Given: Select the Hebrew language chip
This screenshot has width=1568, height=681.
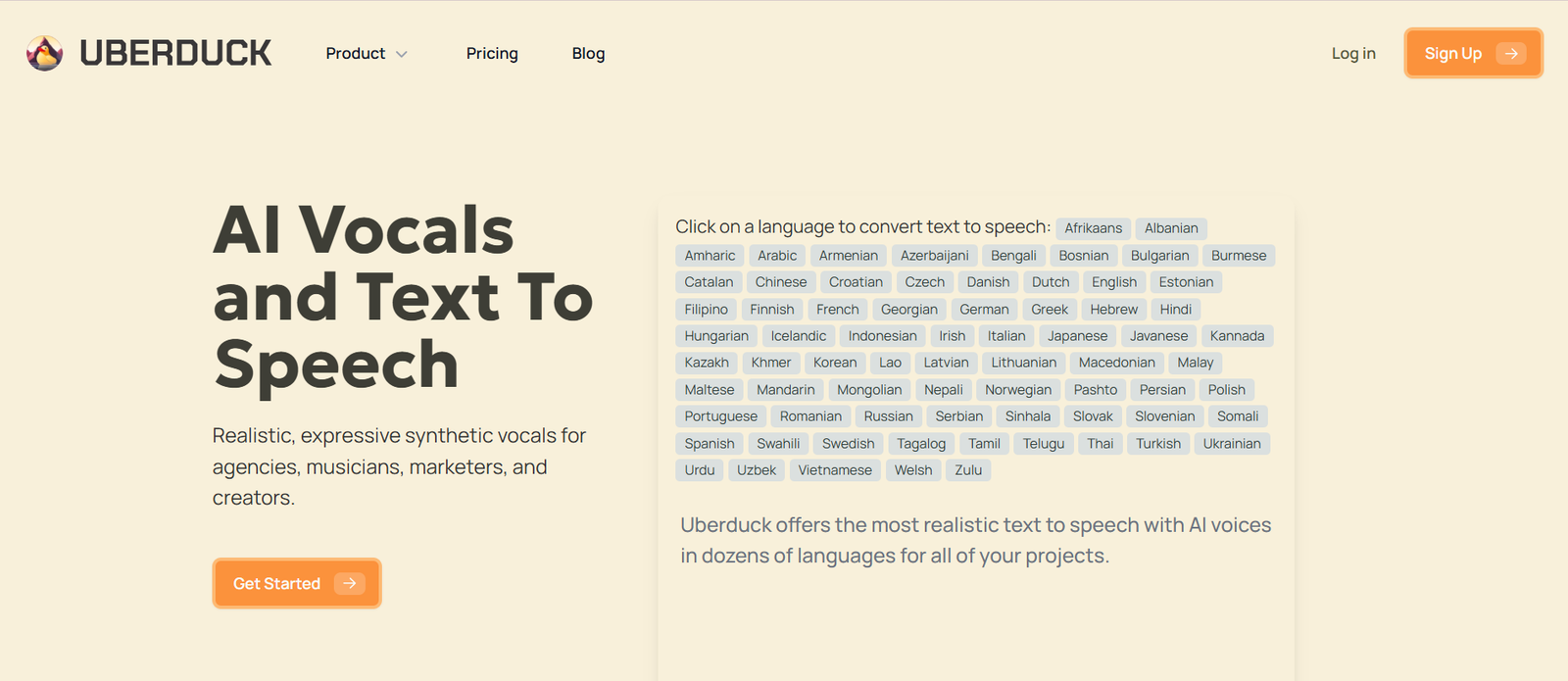Looking at the screenshot, I should [1114, 310].
